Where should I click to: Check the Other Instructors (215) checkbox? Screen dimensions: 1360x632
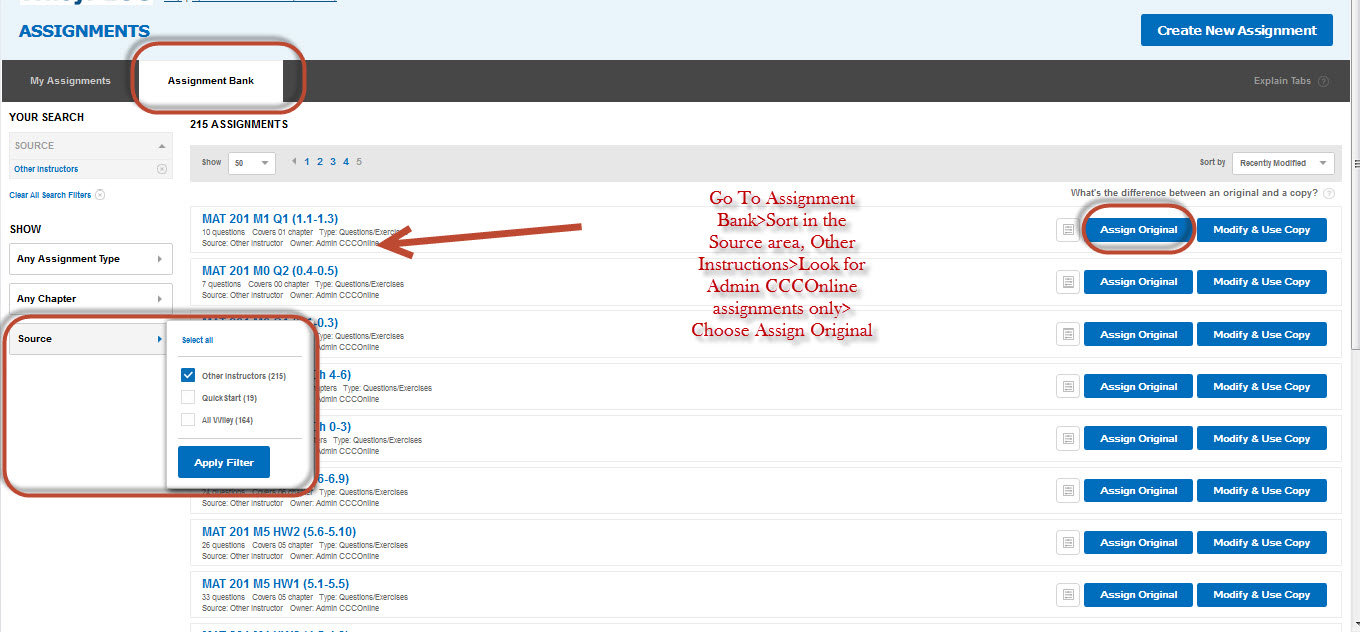[x=188, y=376]
